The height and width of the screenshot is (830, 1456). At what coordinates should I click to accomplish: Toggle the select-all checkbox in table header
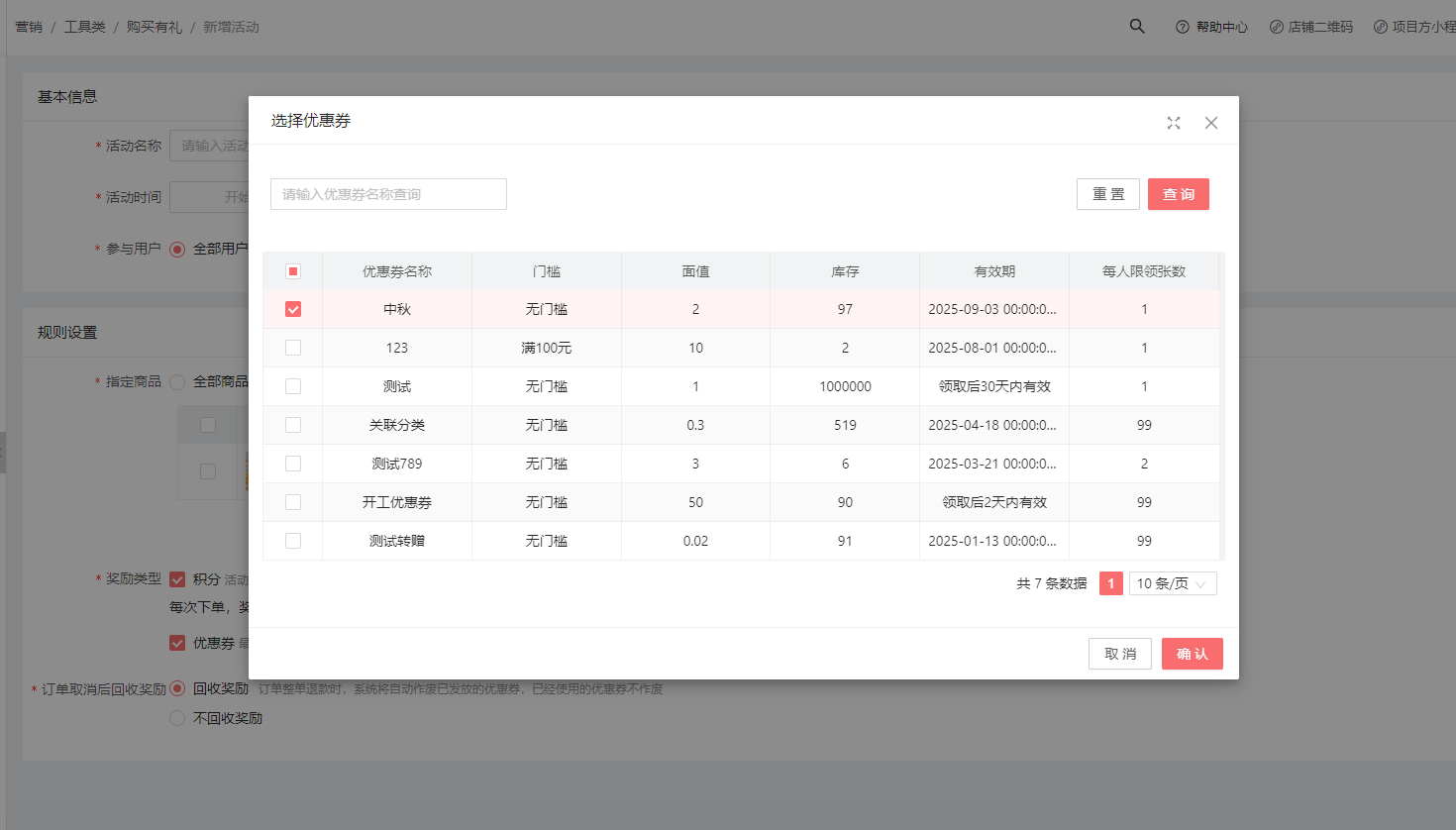[x=293, y=271]
